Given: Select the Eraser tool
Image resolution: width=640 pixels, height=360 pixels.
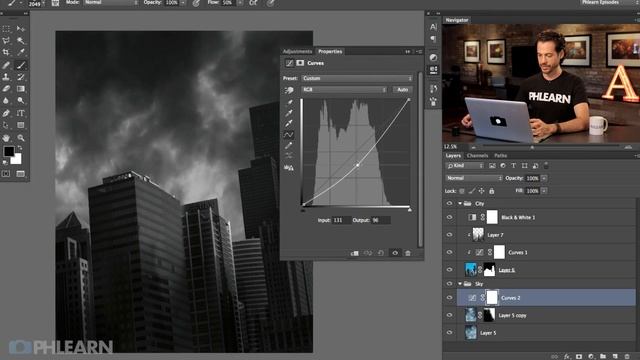Looking at the screenshot, I should 6,89.
